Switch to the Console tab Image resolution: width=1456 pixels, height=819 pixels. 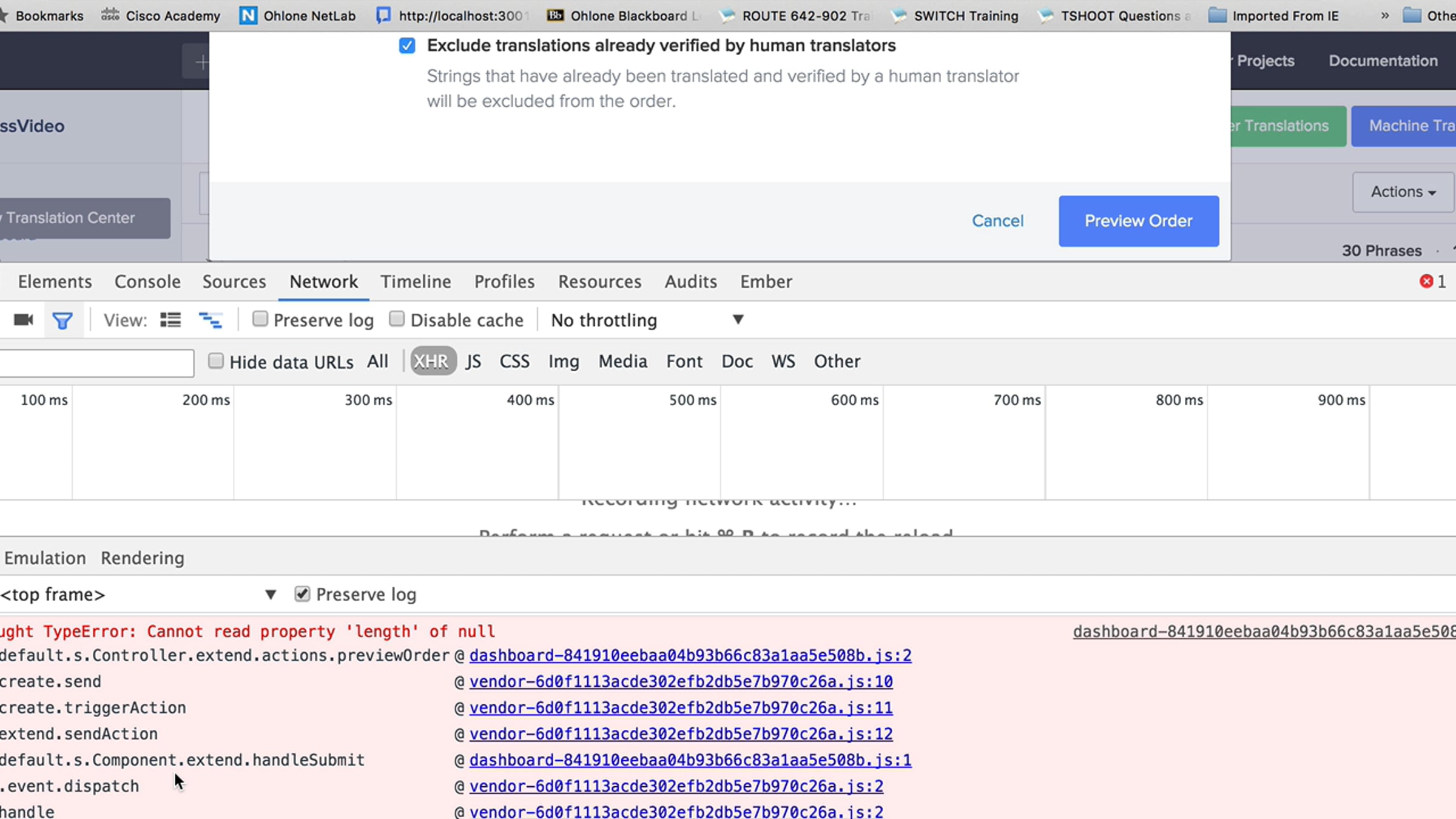tap(147, 281)
